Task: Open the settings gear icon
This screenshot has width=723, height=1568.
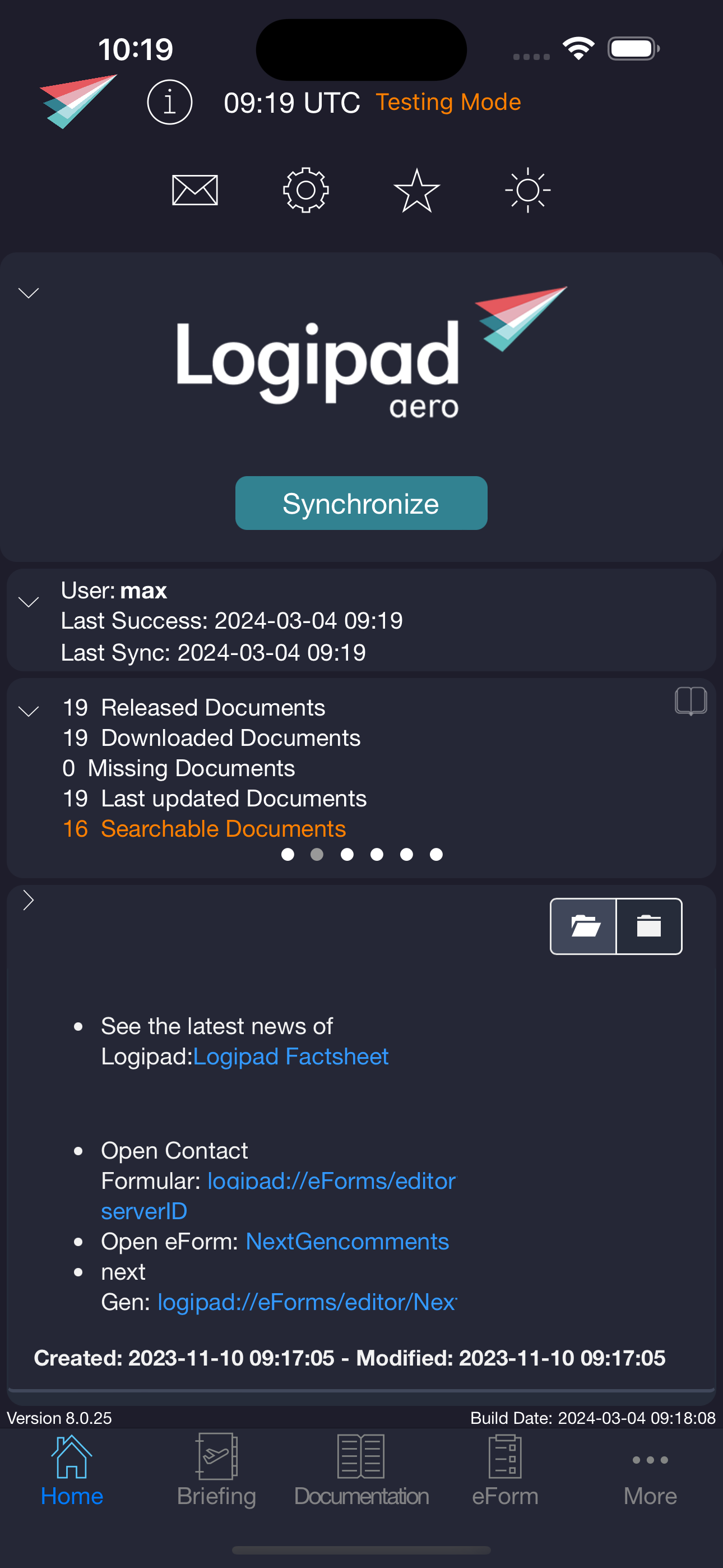Action: coord(305,190)
